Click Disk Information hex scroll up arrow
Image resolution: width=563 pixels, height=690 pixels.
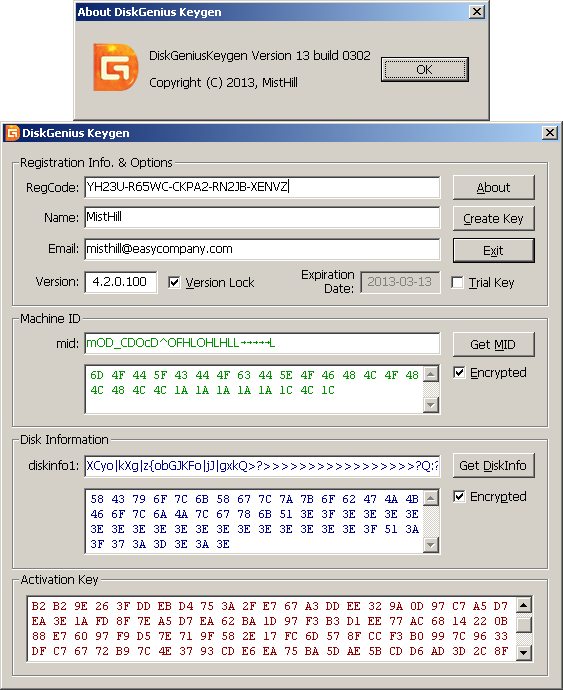click(x=431, y=498)
